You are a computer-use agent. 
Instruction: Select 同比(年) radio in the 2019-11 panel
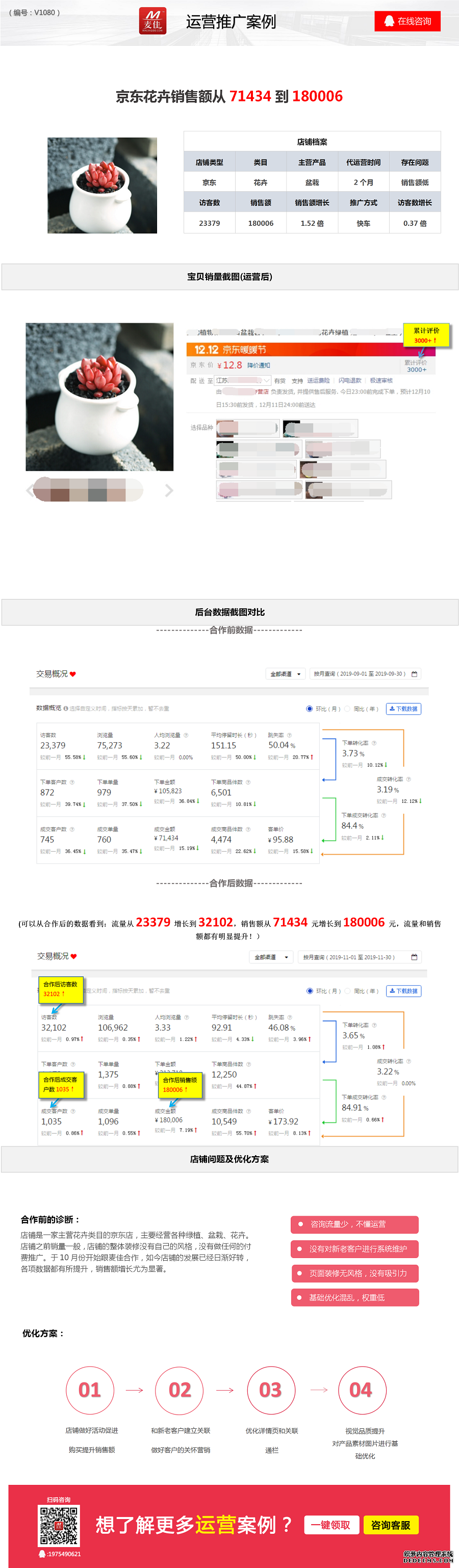pyautogui.click(x=348, y=991)
